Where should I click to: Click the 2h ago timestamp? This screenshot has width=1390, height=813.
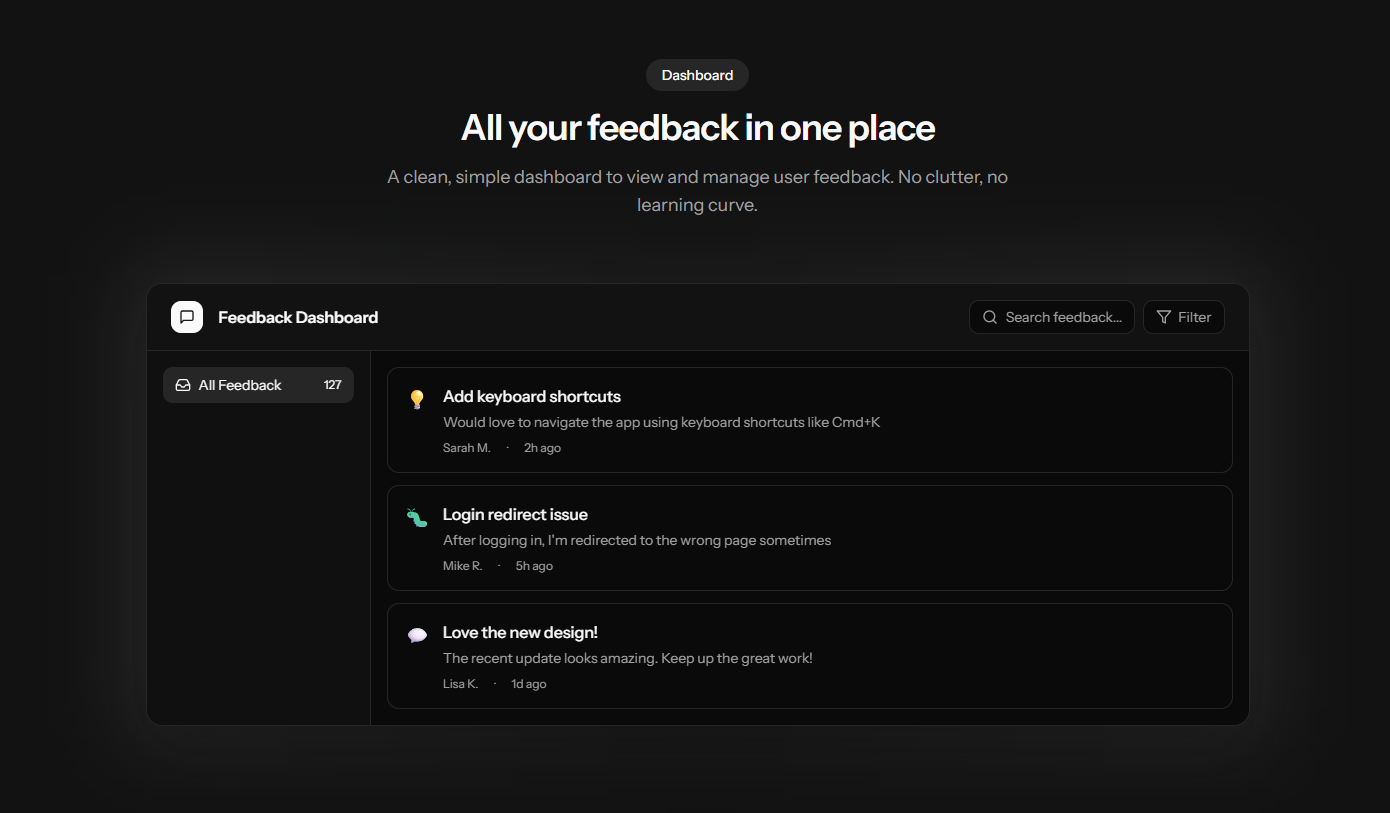coord(542,448)
